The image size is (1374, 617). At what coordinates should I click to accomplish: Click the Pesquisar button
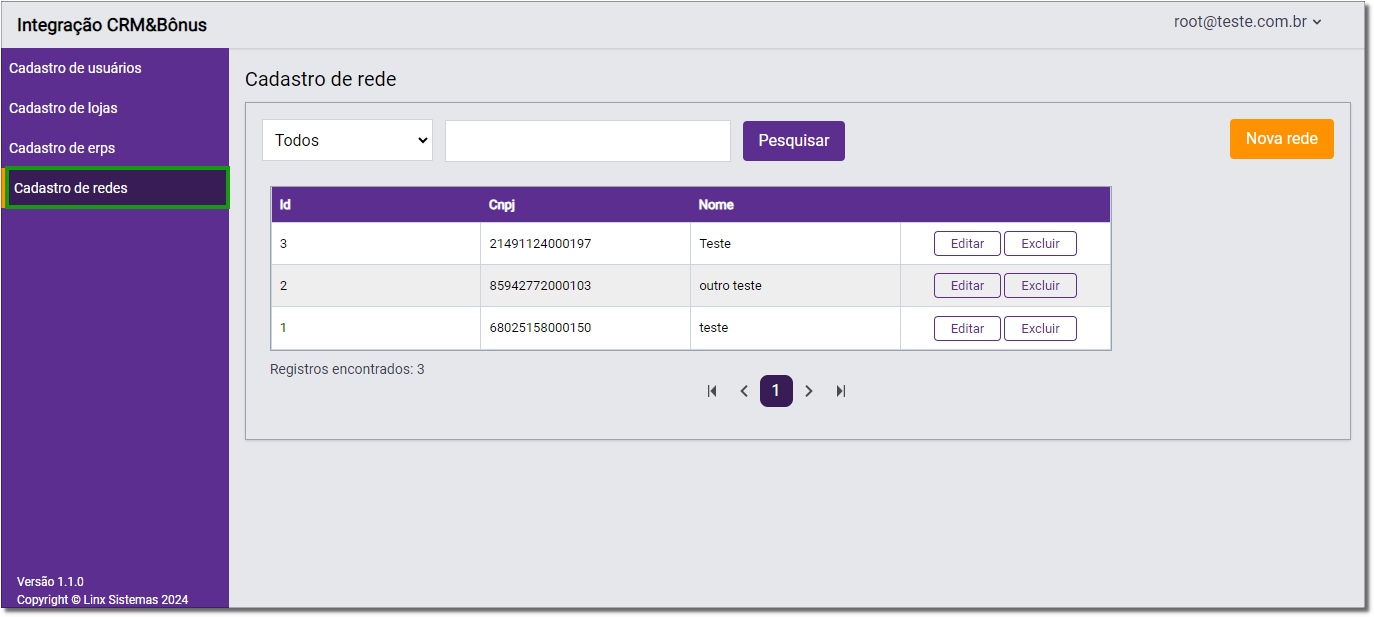point(794,141)
